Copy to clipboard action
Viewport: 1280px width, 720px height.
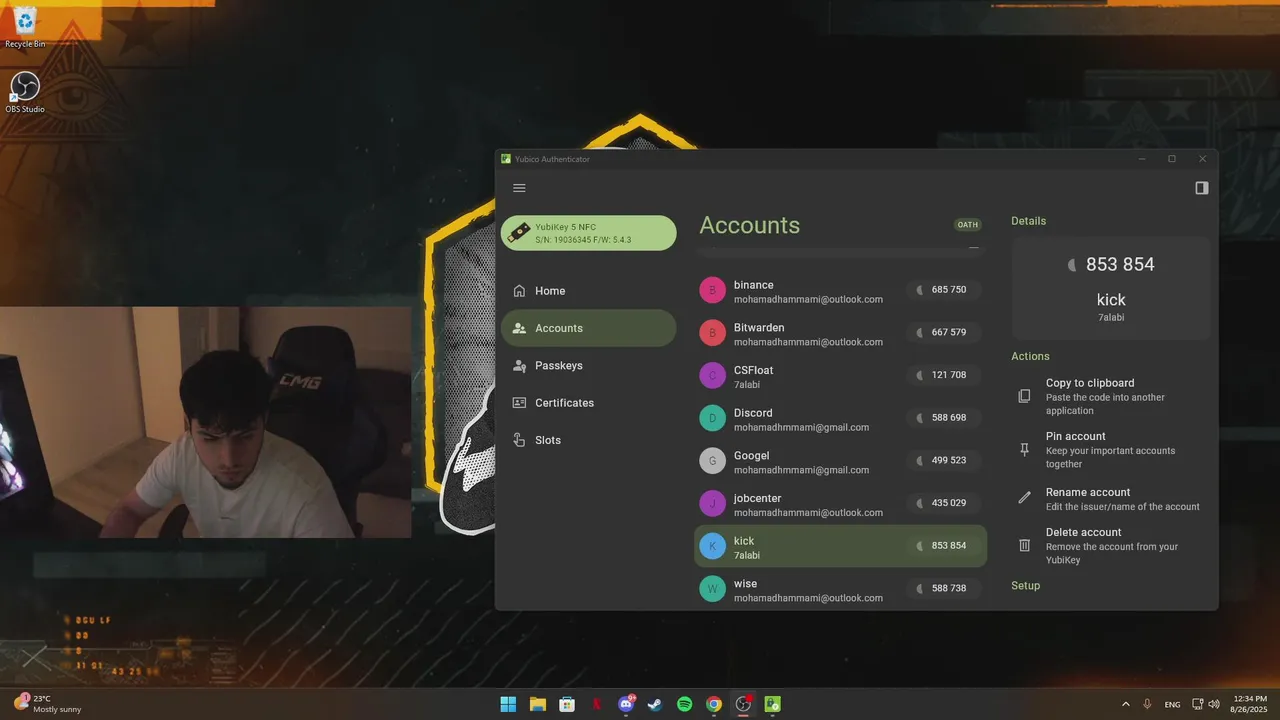(1110, 396)
